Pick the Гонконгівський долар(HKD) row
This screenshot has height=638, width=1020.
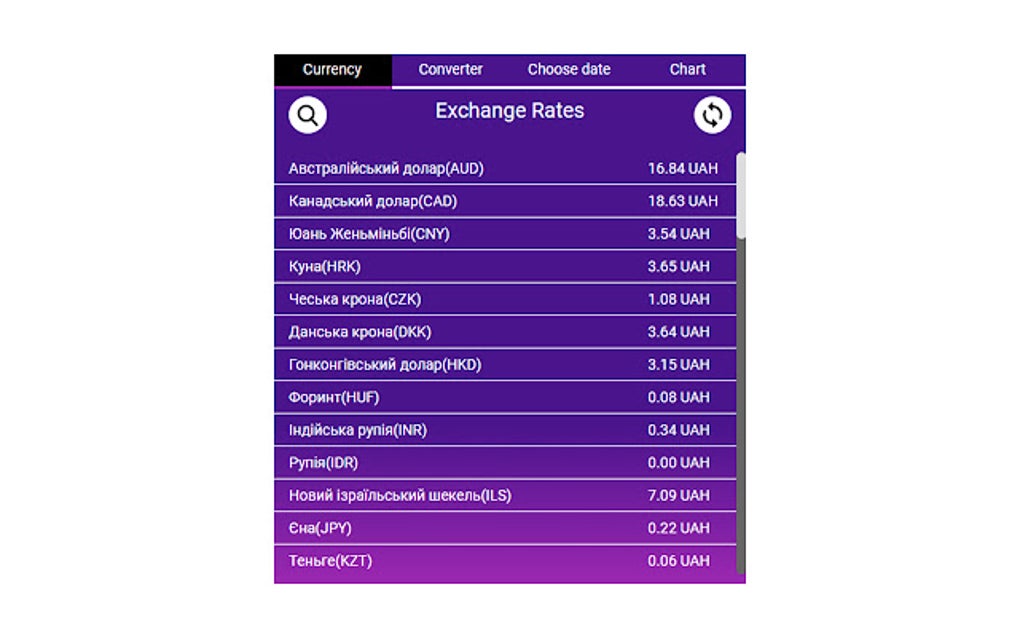click(505, 364)
